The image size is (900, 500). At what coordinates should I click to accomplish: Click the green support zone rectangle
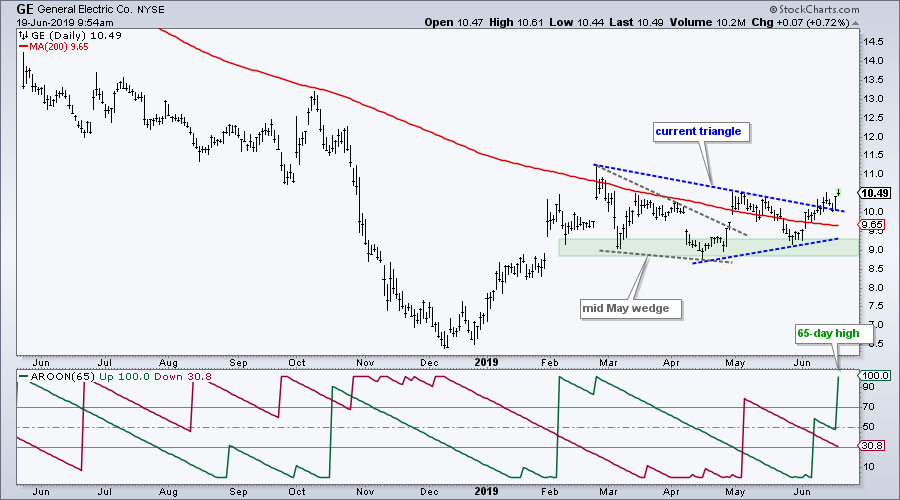708,247
